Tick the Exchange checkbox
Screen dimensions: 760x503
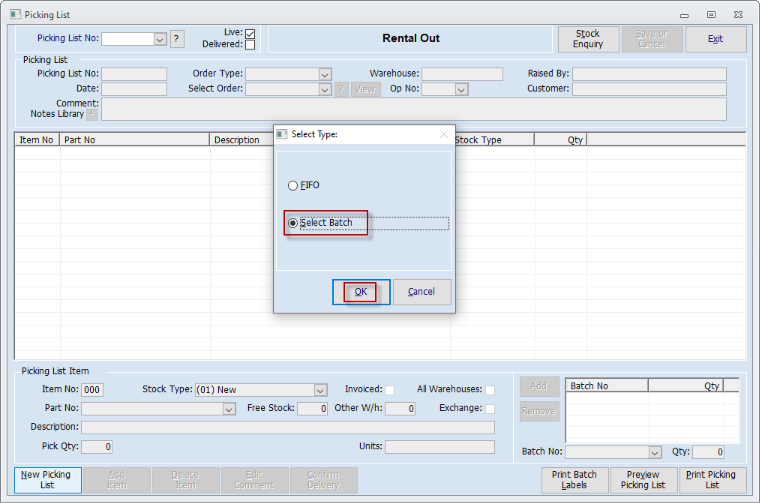pyautogui.click(x=490, y=409)
